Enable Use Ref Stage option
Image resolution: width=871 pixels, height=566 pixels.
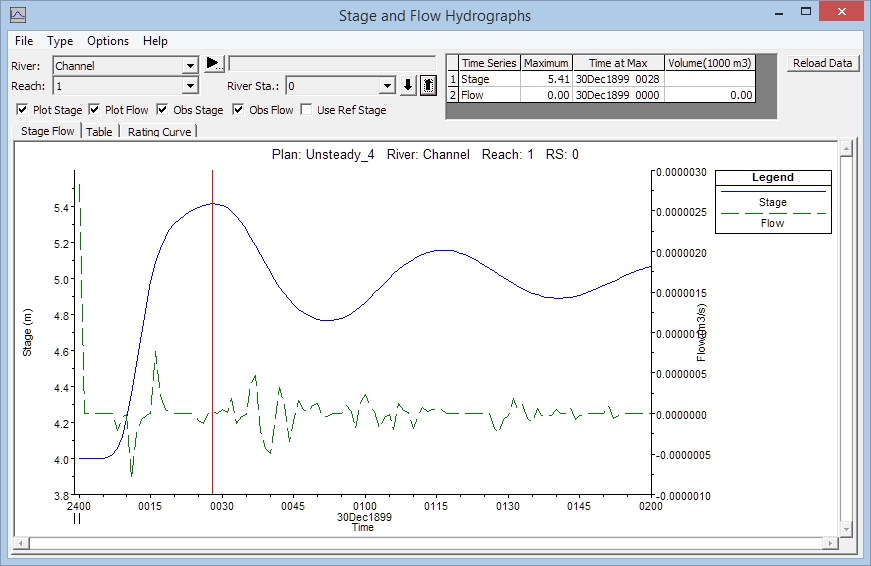tap(306, 109)
